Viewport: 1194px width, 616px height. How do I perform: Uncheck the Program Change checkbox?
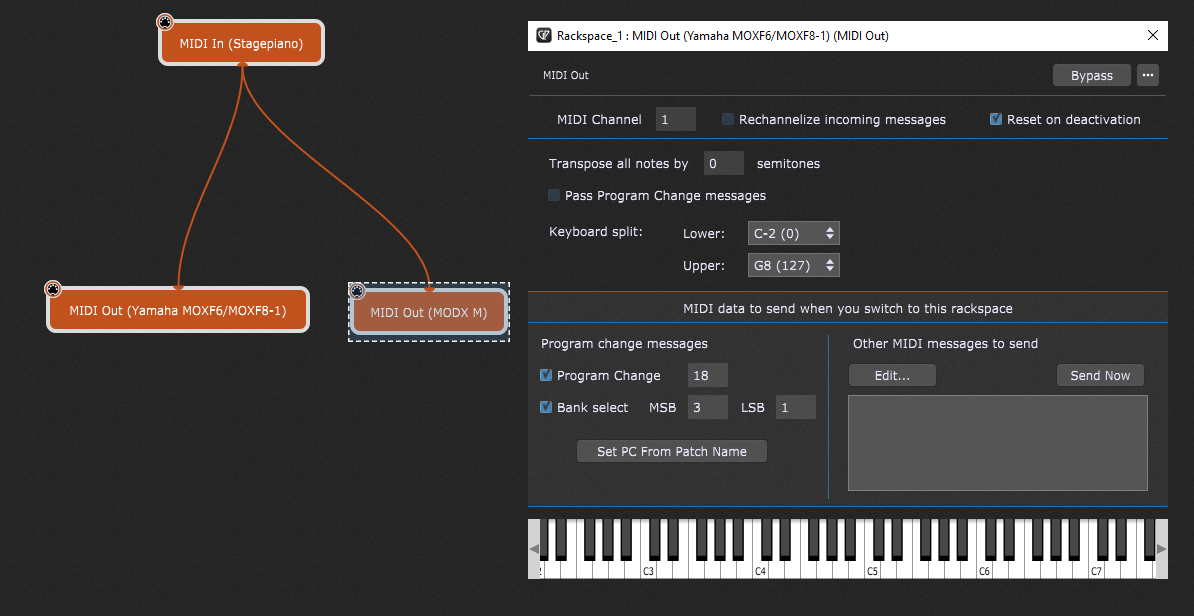(546, 375)
